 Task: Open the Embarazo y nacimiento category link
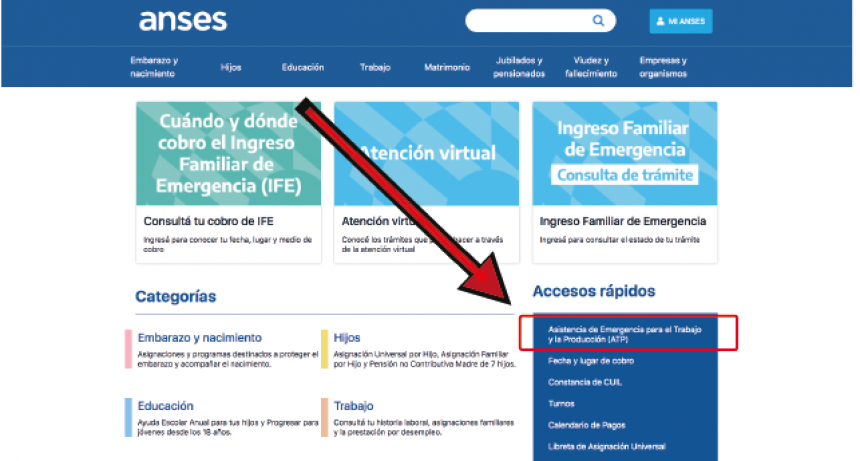[200, 338]
